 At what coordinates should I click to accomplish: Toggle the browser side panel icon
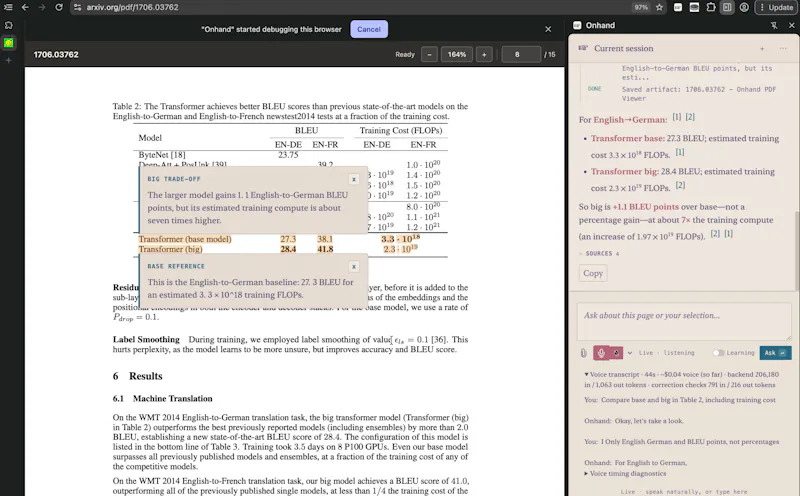coord(727,7)
